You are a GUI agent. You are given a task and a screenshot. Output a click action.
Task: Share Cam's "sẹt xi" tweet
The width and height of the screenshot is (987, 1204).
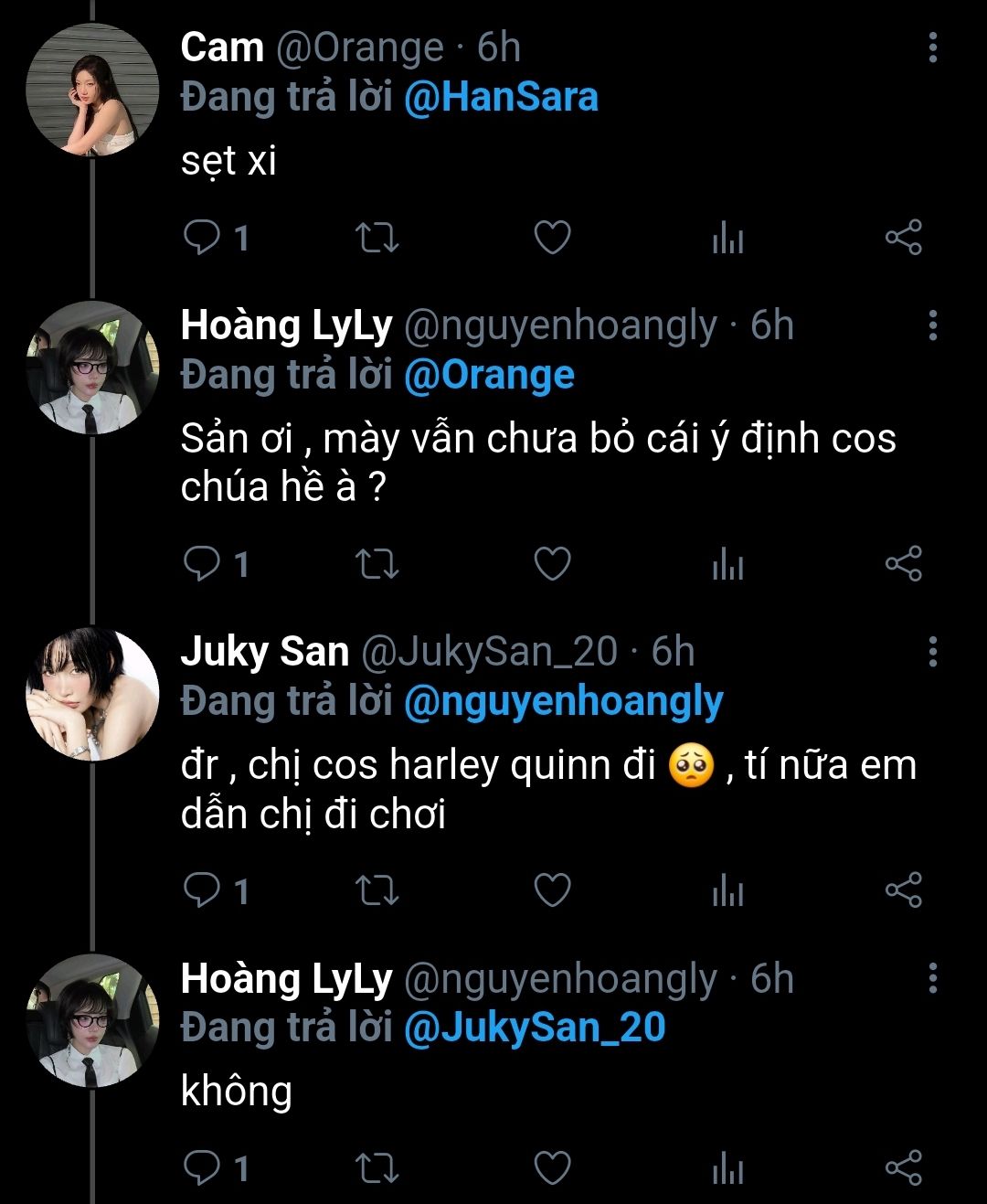coord(903,239)
